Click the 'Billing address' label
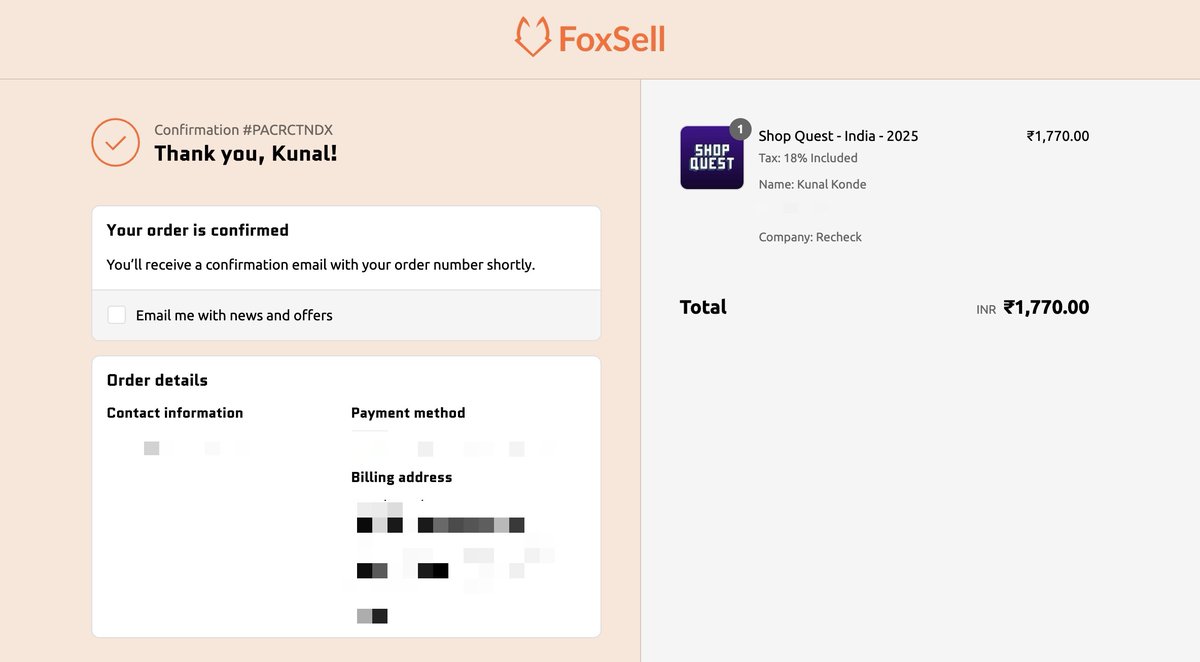Image resolution: width=1200 pixels, height=662 pixels. click(x=401, y=477)
